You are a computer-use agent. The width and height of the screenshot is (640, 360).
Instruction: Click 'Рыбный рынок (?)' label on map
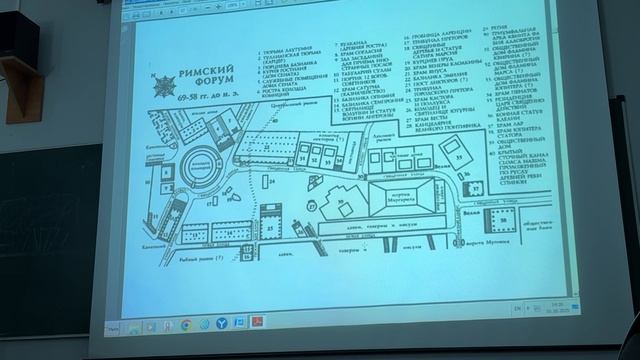click(201, 258)
